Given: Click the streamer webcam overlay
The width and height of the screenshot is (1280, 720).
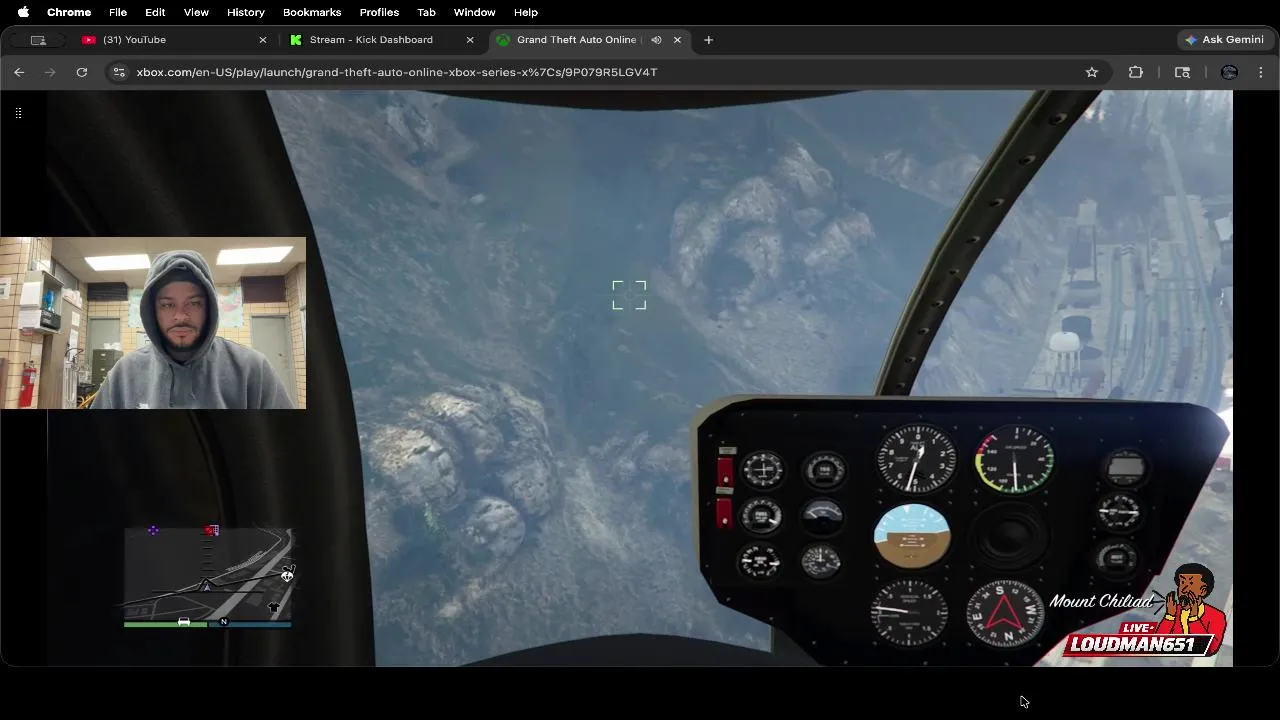Looking at the screenshot, I should 153,323.
